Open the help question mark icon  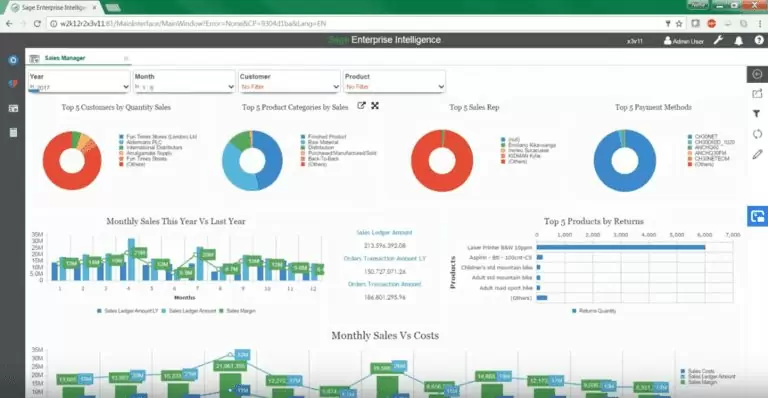point(759,41)
